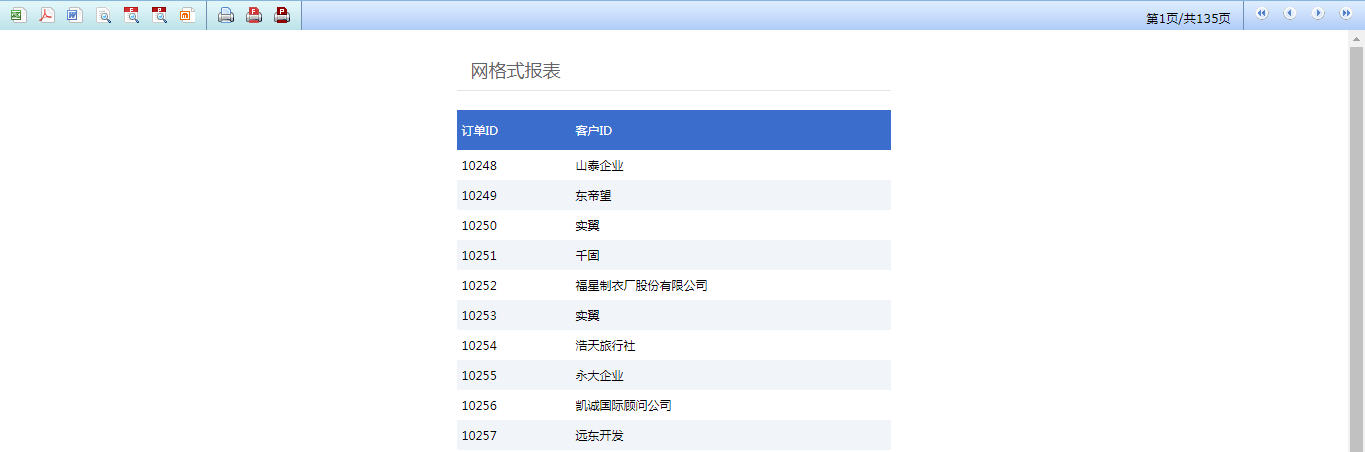Open the page preview magnifier icon

click(103, 15)
